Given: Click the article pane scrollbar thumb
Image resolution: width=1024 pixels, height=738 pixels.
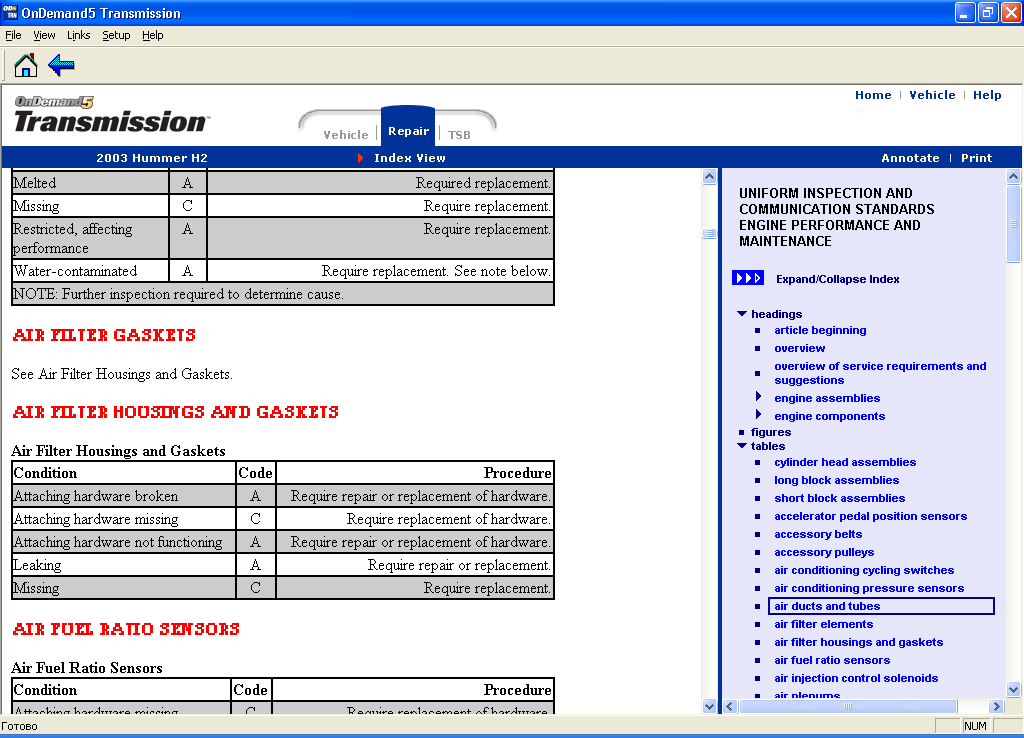Looking at the screenshot, I should coord(709,234).
